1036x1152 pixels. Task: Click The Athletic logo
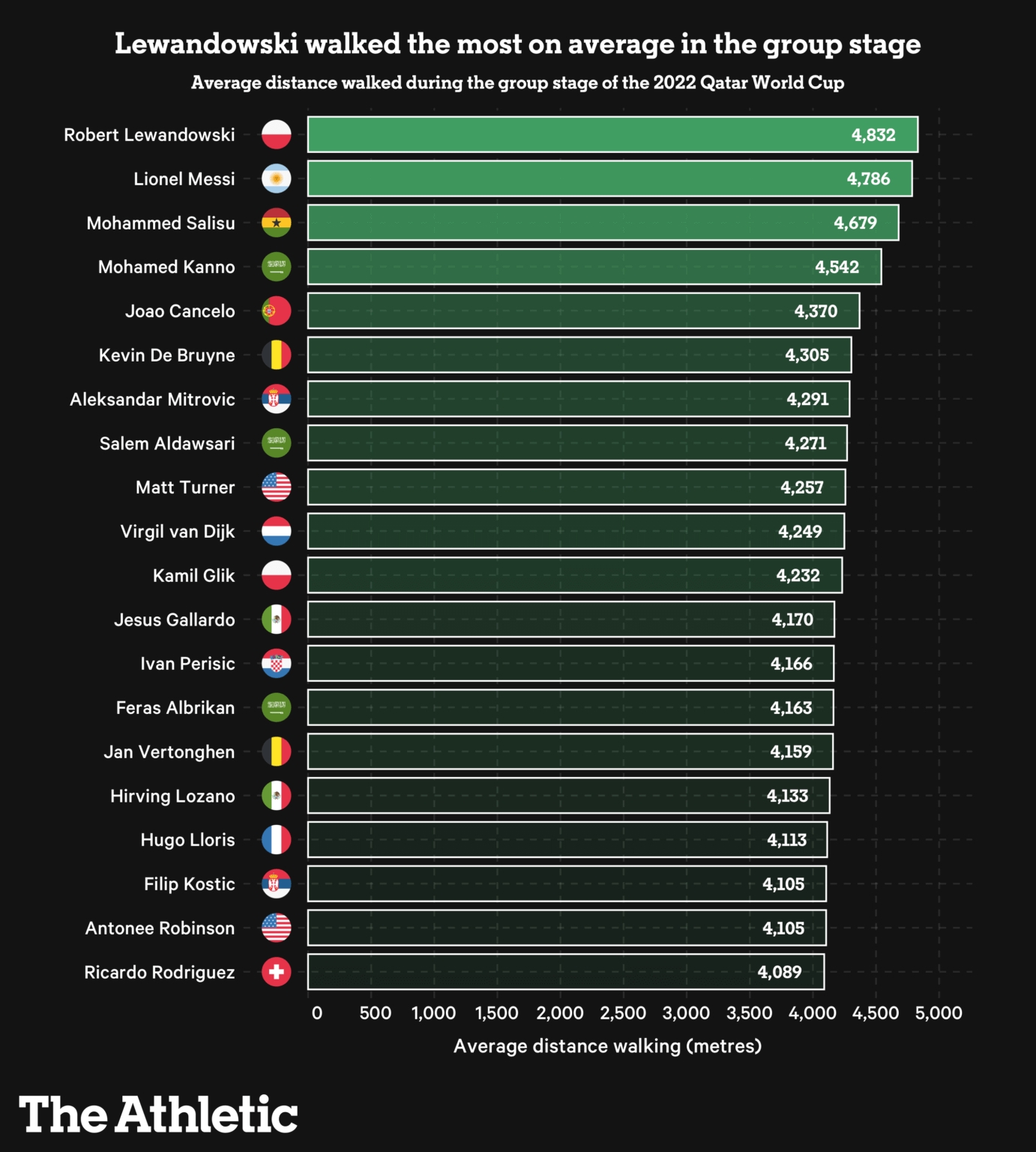158,1114
